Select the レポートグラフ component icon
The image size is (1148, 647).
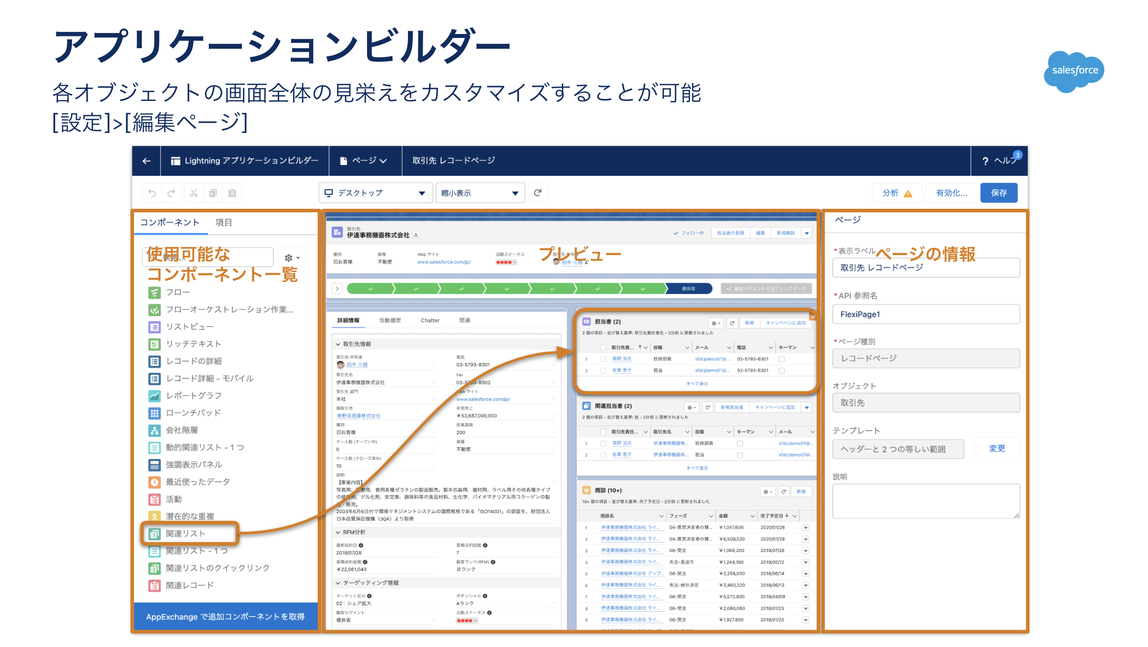point(154,395)
